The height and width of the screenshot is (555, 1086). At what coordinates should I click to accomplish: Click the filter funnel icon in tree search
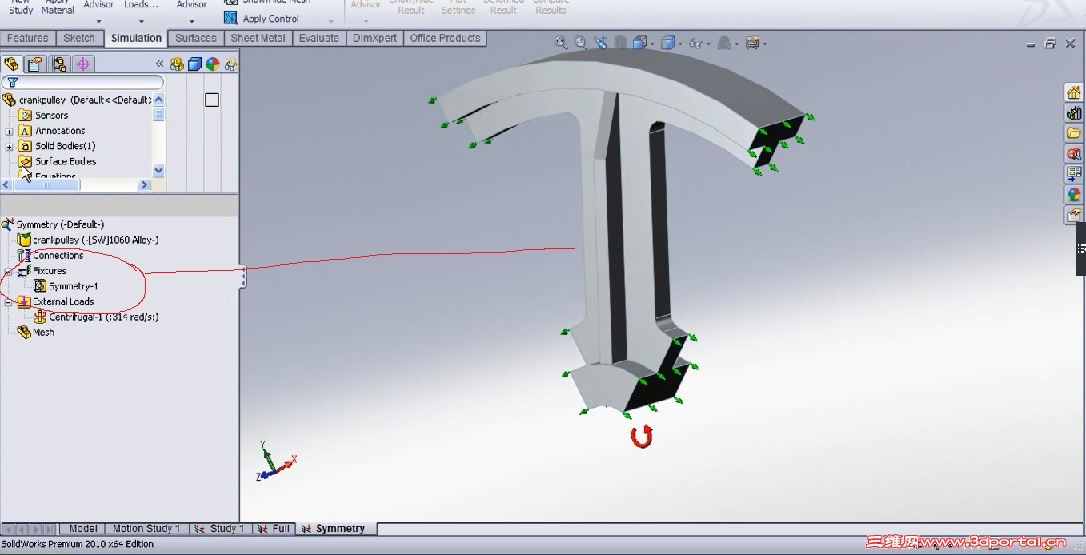tap(12, 82)
